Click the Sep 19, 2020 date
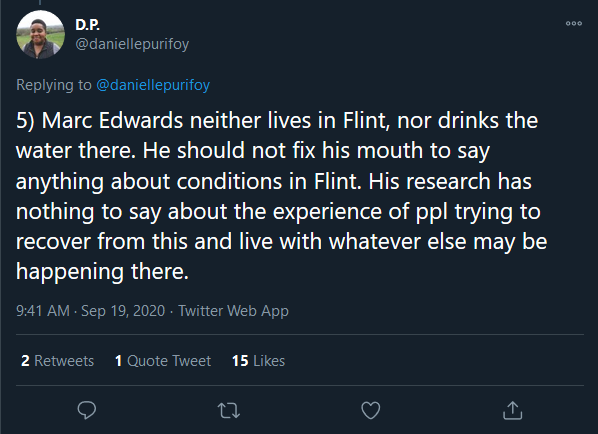Viewport: 598px width, 434px height. click(123, 311)
